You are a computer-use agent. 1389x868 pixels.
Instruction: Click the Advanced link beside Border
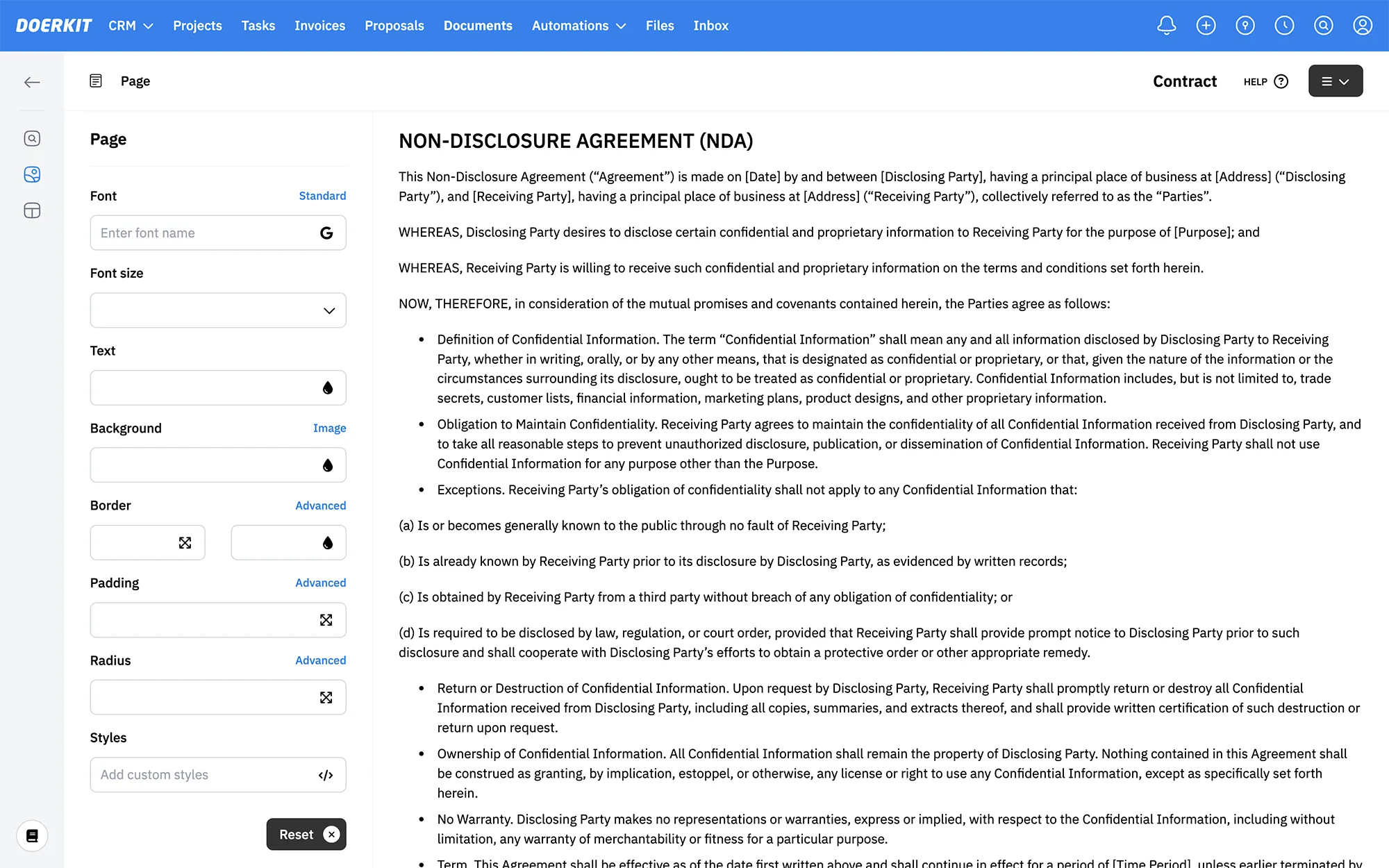(320, 506)
